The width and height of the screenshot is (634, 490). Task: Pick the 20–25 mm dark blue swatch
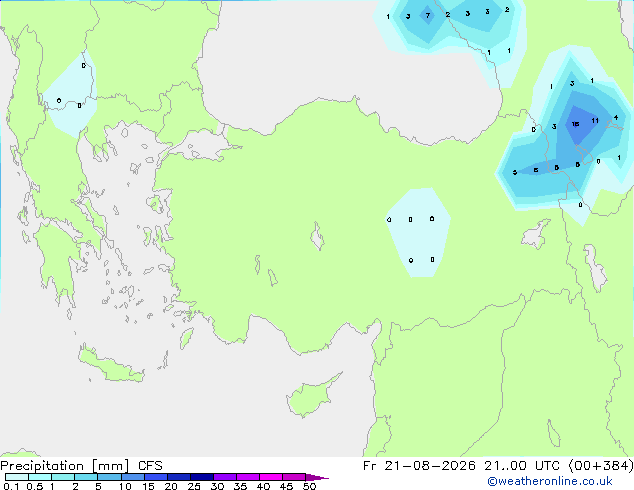coord(179,477)
